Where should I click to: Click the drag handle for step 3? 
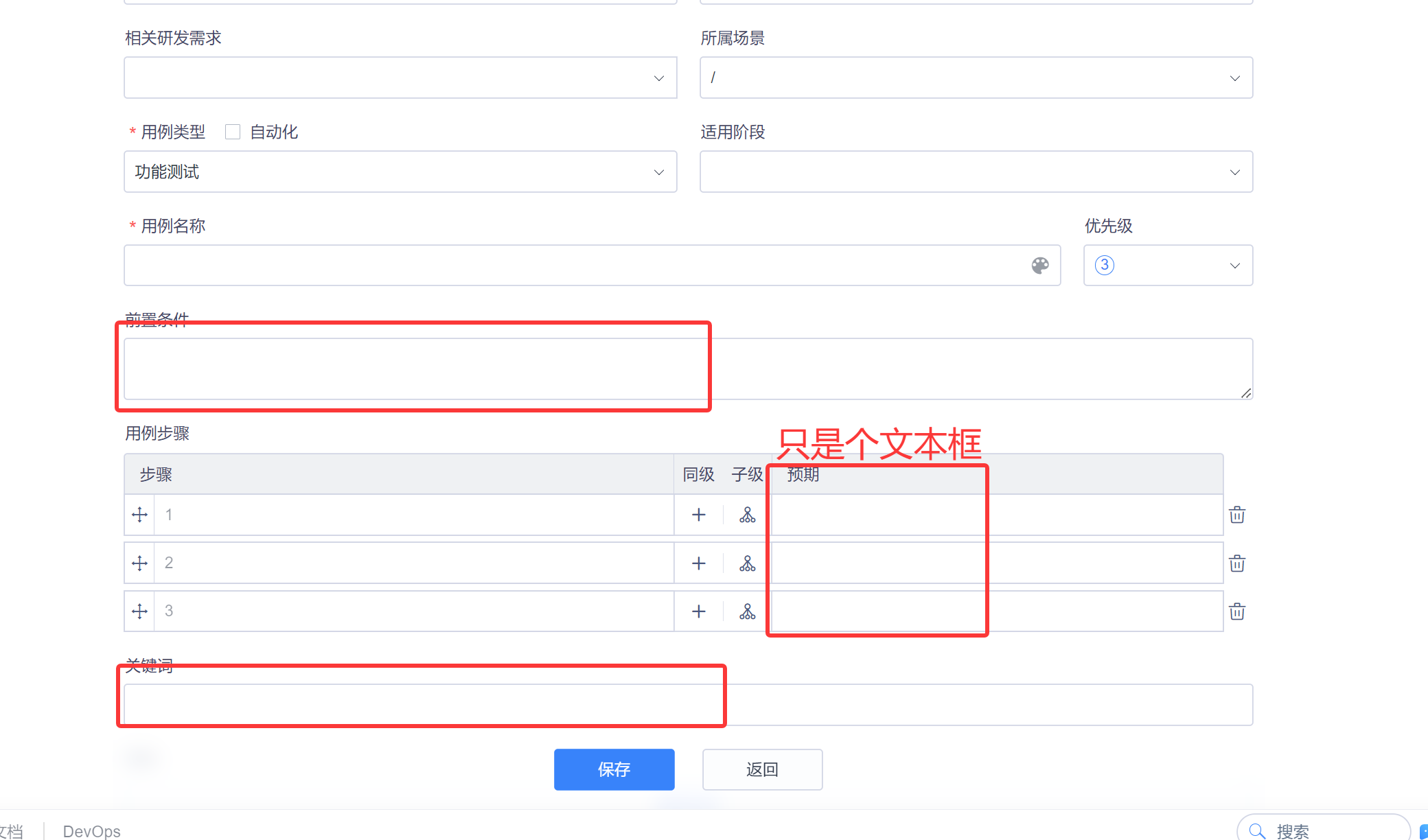point(139,611)
